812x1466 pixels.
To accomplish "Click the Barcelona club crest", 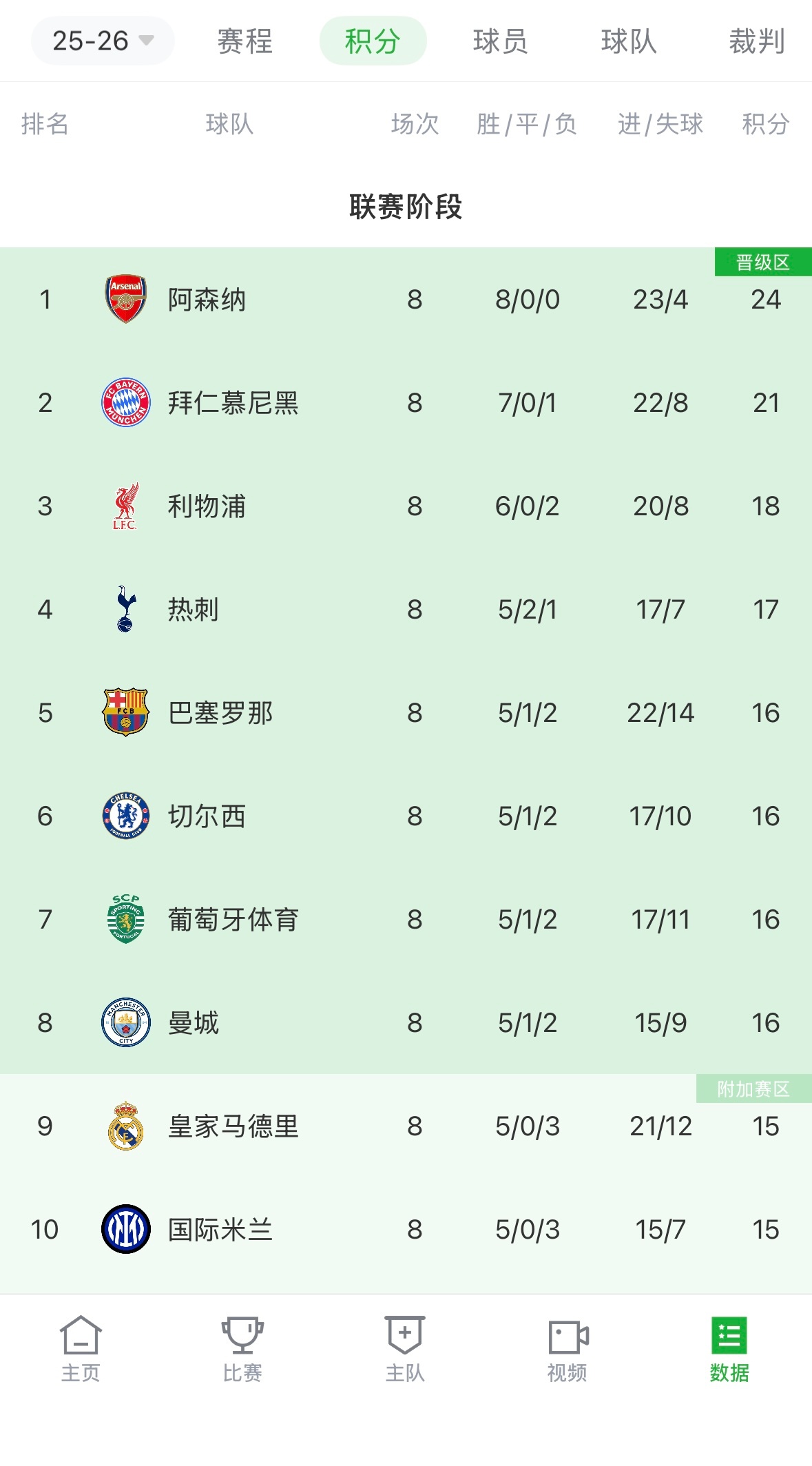I will click(x=124, y=713).
